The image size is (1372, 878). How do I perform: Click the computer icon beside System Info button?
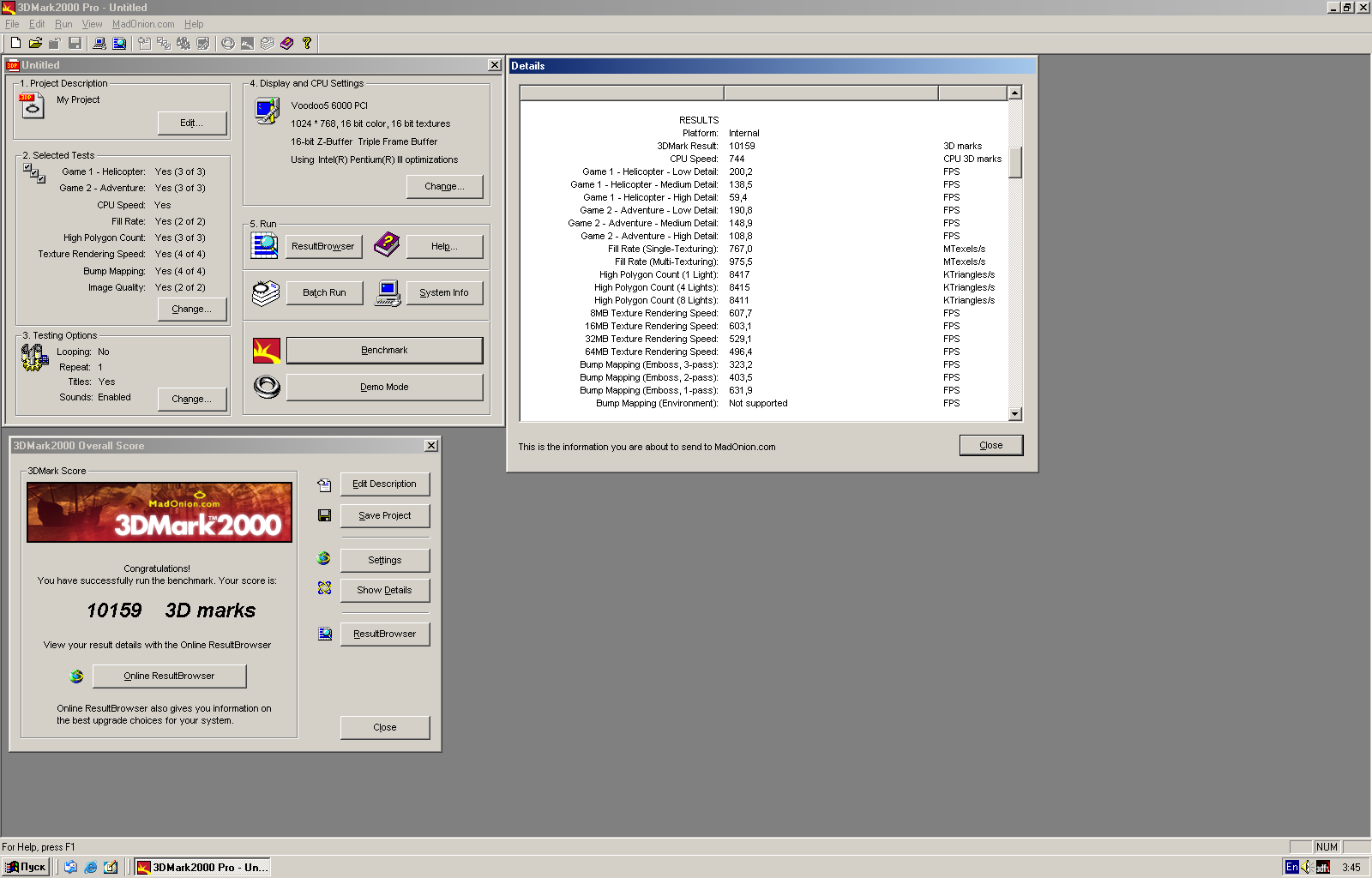pyautogui.click(x=388, y=293)
